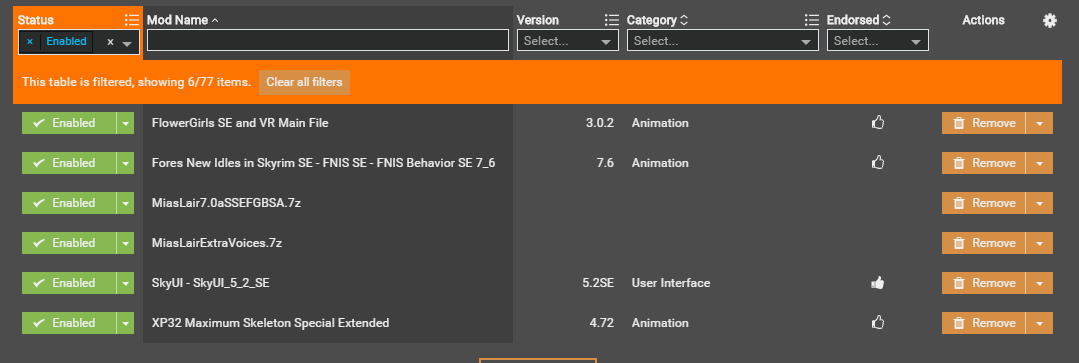Screen dimensions: 1079x363
Task: Open status dropdown arrow for XP32 Skeleton
Action: point(125,322)
